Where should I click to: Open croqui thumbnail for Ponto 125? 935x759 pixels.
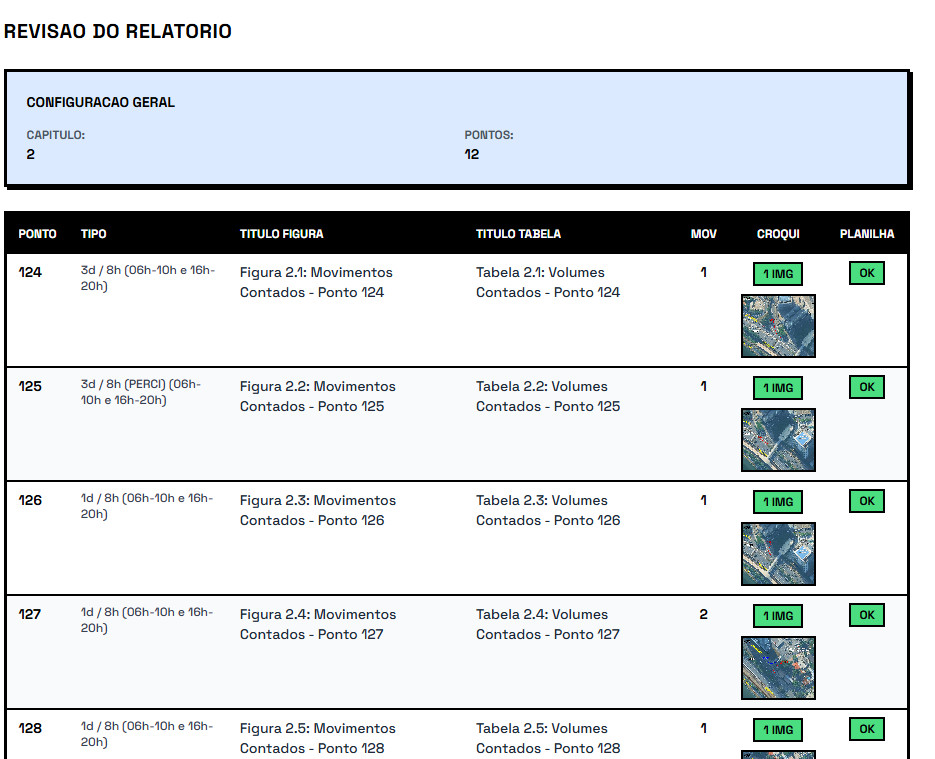pyautogui.click(x=778, y=440)
